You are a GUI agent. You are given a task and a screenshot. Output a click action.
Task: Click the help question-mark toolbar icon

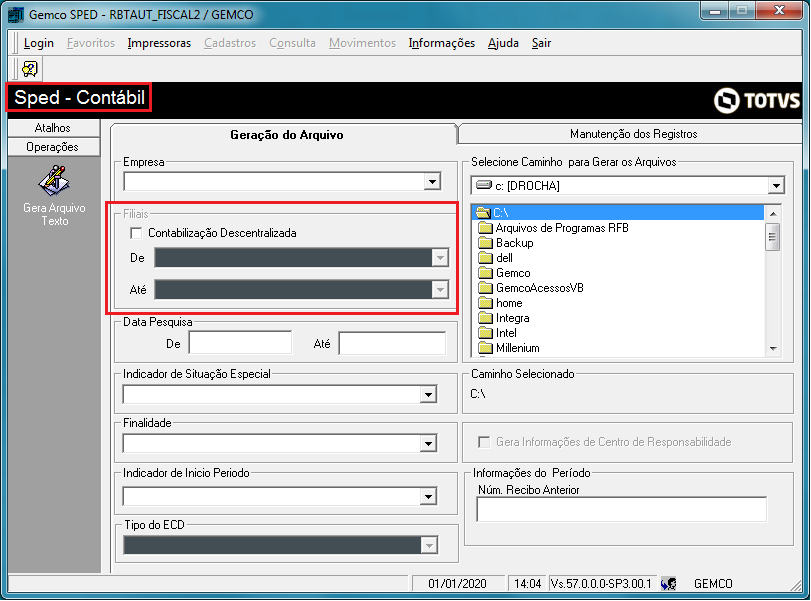(x=29, y=69)
